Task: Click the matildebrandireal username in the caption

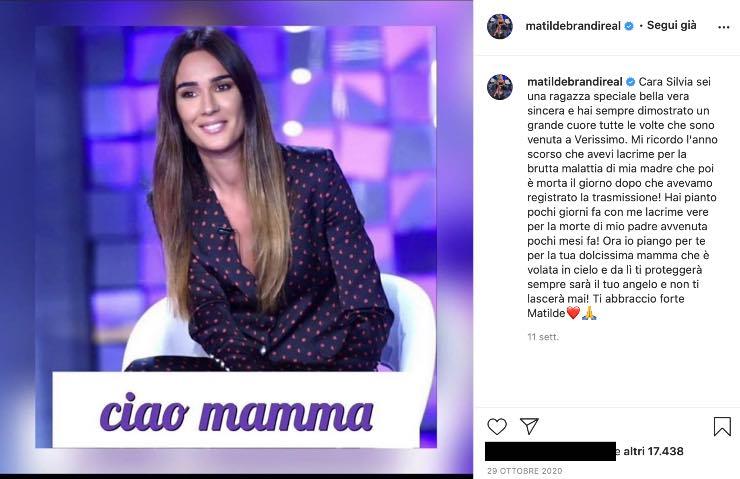Action: pos(575,82)
